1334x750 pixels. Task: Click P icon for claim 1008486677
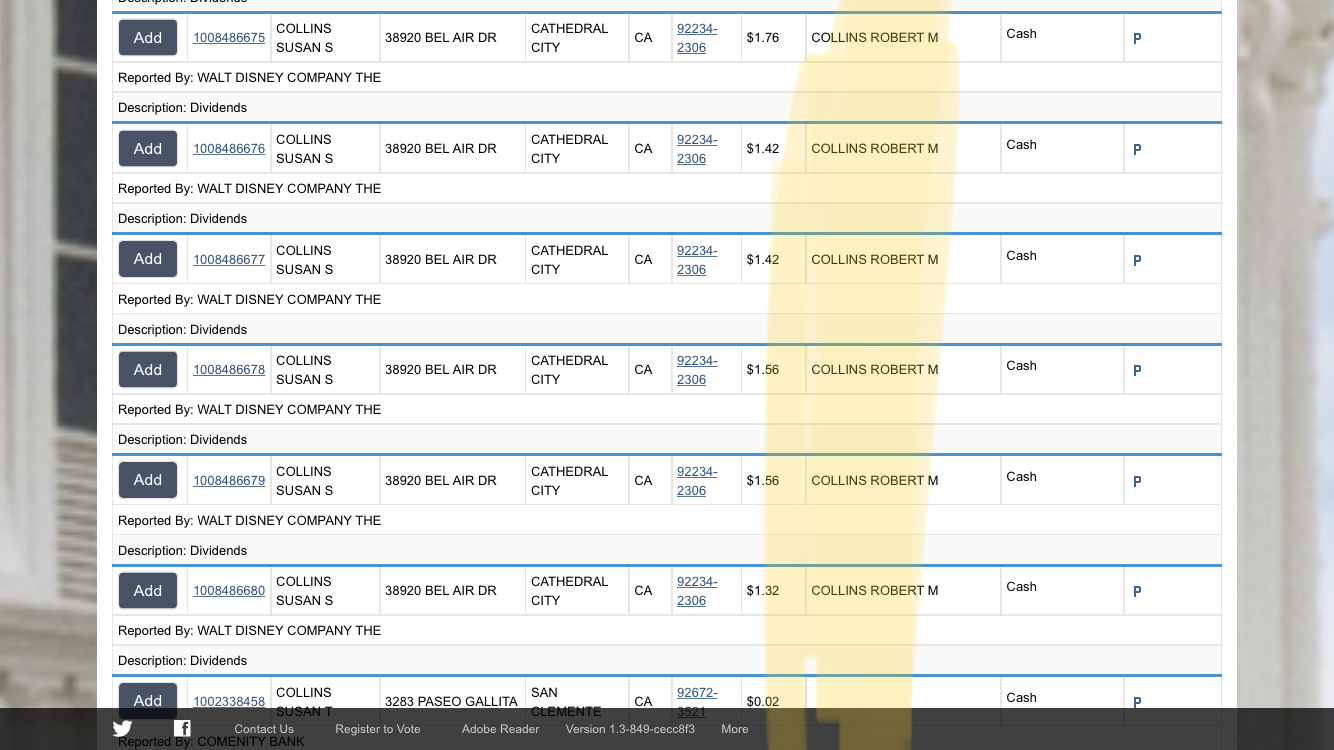tap(1137, 261)
